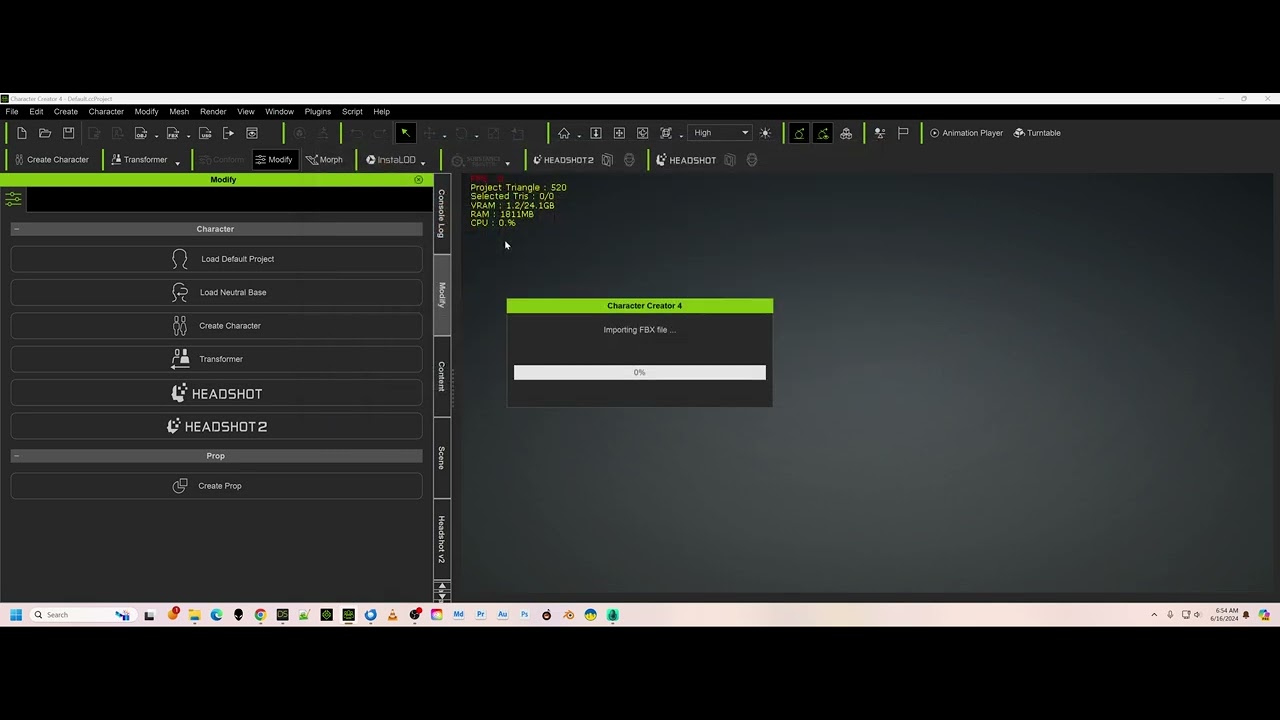The height and width of the screenshot is (720, 1280).
Task: Switch to the Headshot v2 side tab
Action: click(441, 540)
